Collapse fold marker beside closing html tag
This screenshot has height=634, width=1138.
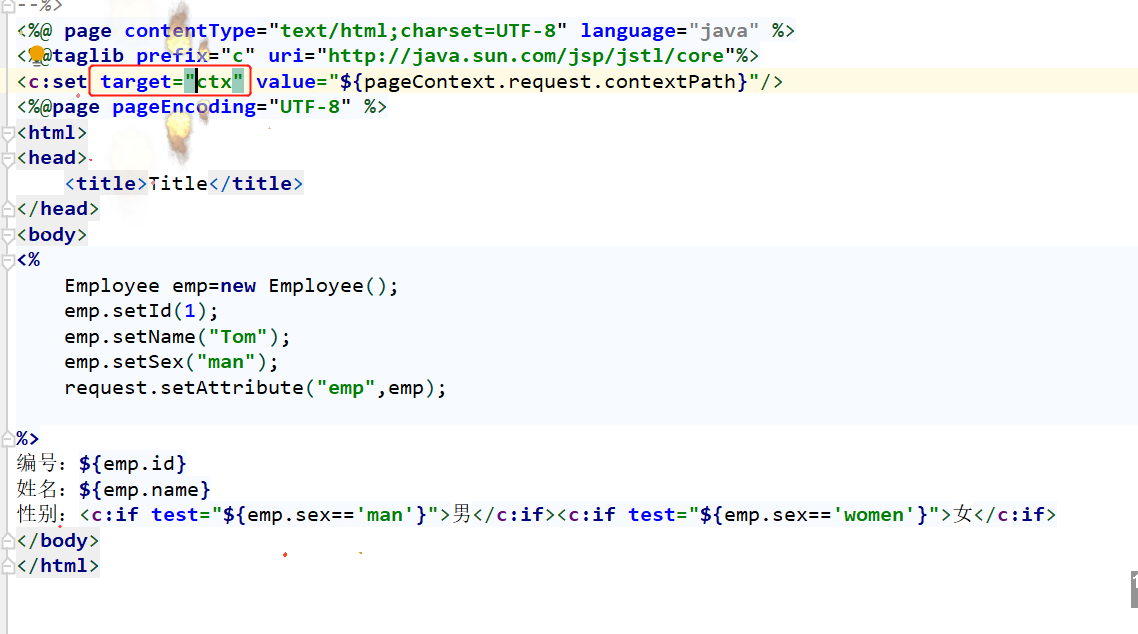tap(8, 565)
